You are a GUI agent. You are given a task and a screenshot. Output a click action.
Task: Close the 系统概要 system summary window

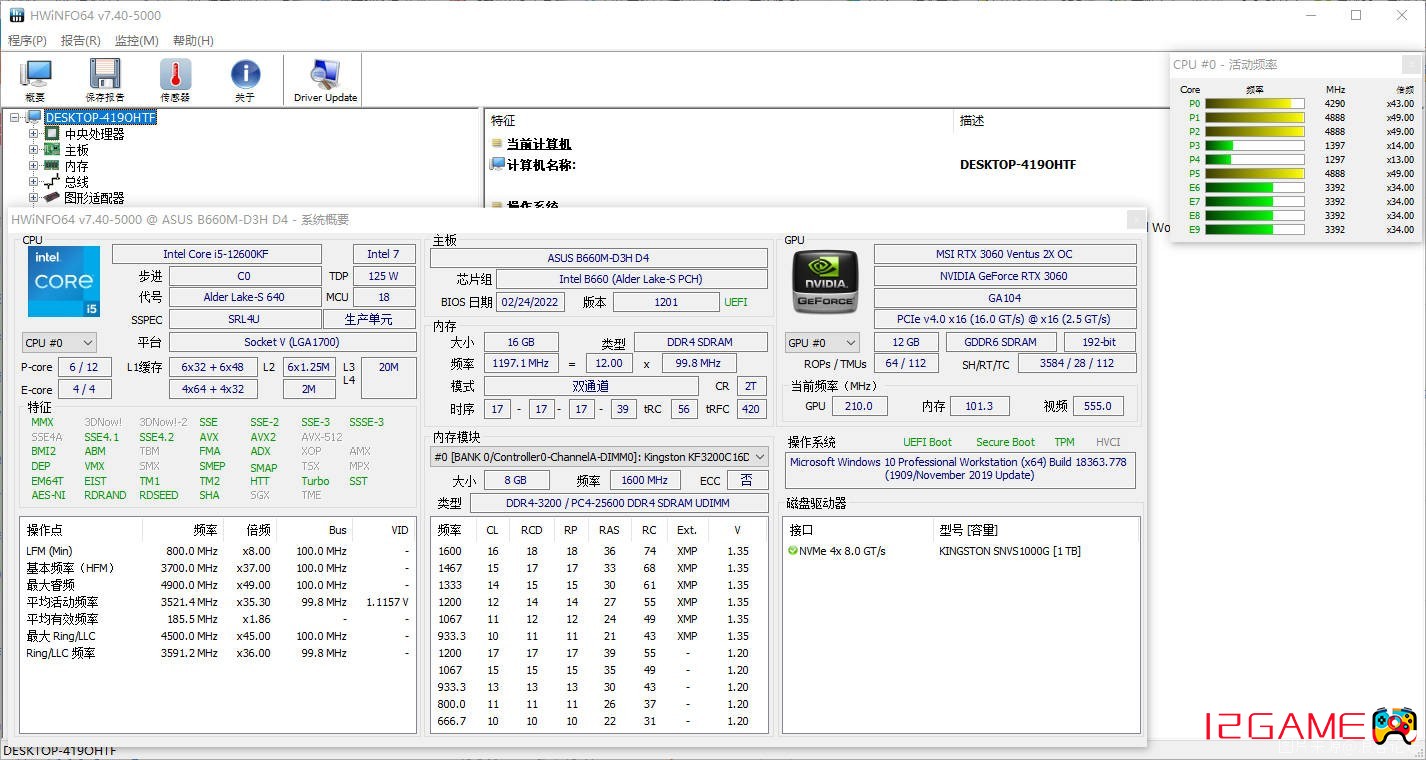point(1136,219)
